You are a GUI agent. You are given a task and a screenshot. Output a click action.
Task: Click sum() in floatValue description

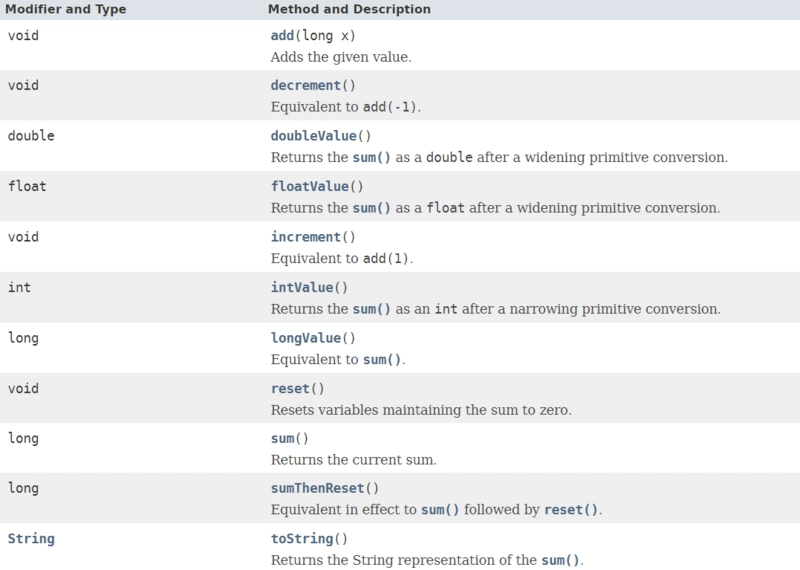coord(371,208)
